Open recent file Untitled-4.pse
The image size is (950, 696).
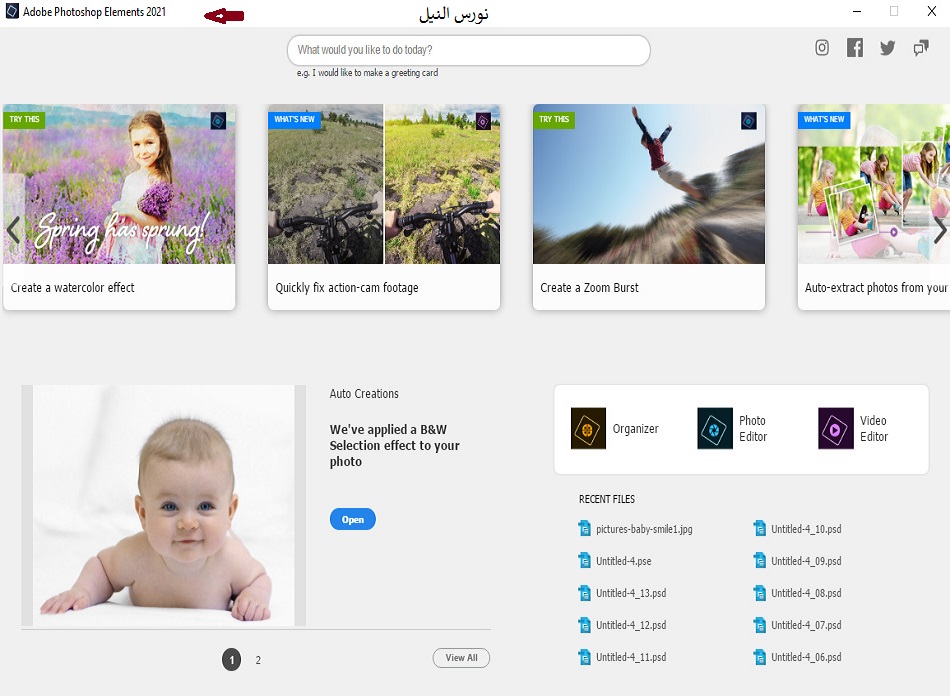tap(623, 561)
